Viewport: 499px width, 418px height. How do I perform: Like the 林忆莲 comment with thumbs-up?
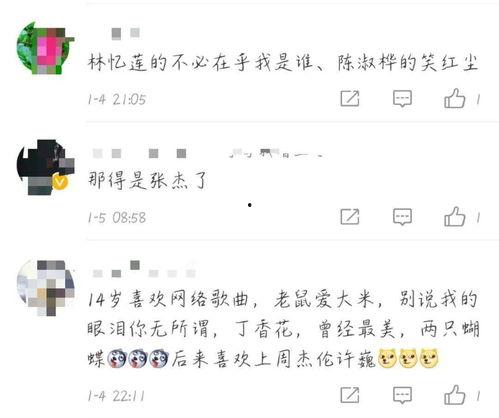454,98
